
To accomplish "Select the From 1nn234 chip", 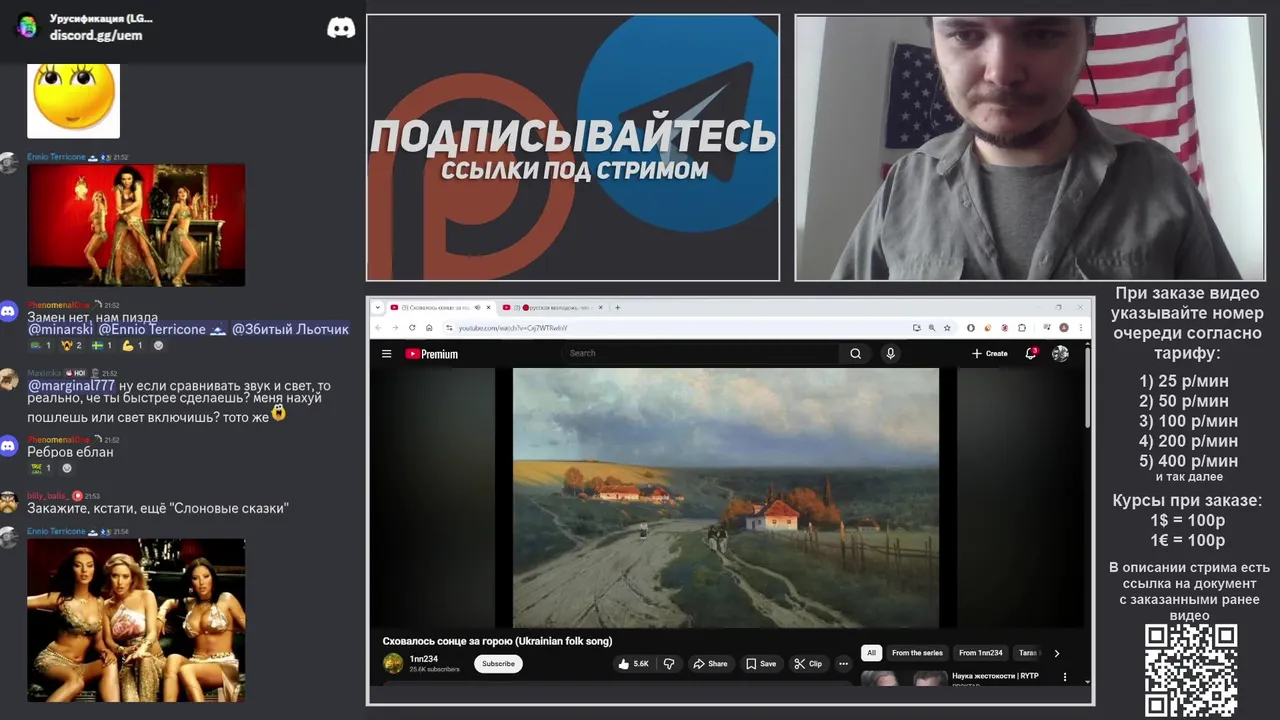I will 980,653.
